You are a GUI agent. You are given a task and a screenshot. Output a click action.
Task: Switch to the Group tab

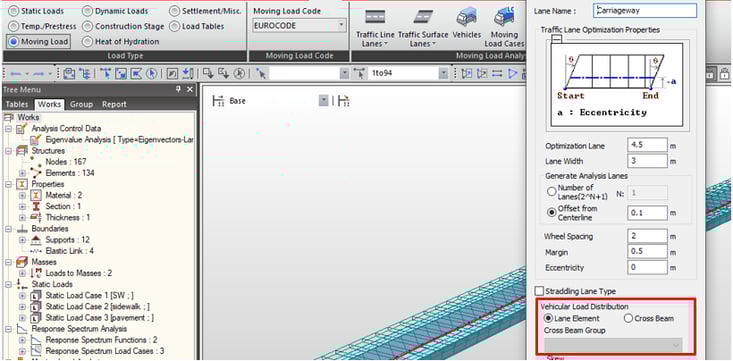click(81, 104)
